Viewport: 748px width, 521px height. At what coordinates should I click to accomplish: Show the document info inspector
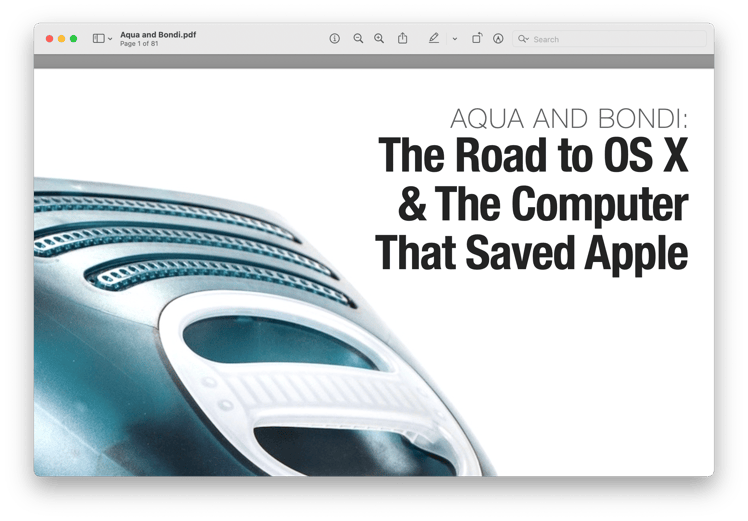coord(334,39)
